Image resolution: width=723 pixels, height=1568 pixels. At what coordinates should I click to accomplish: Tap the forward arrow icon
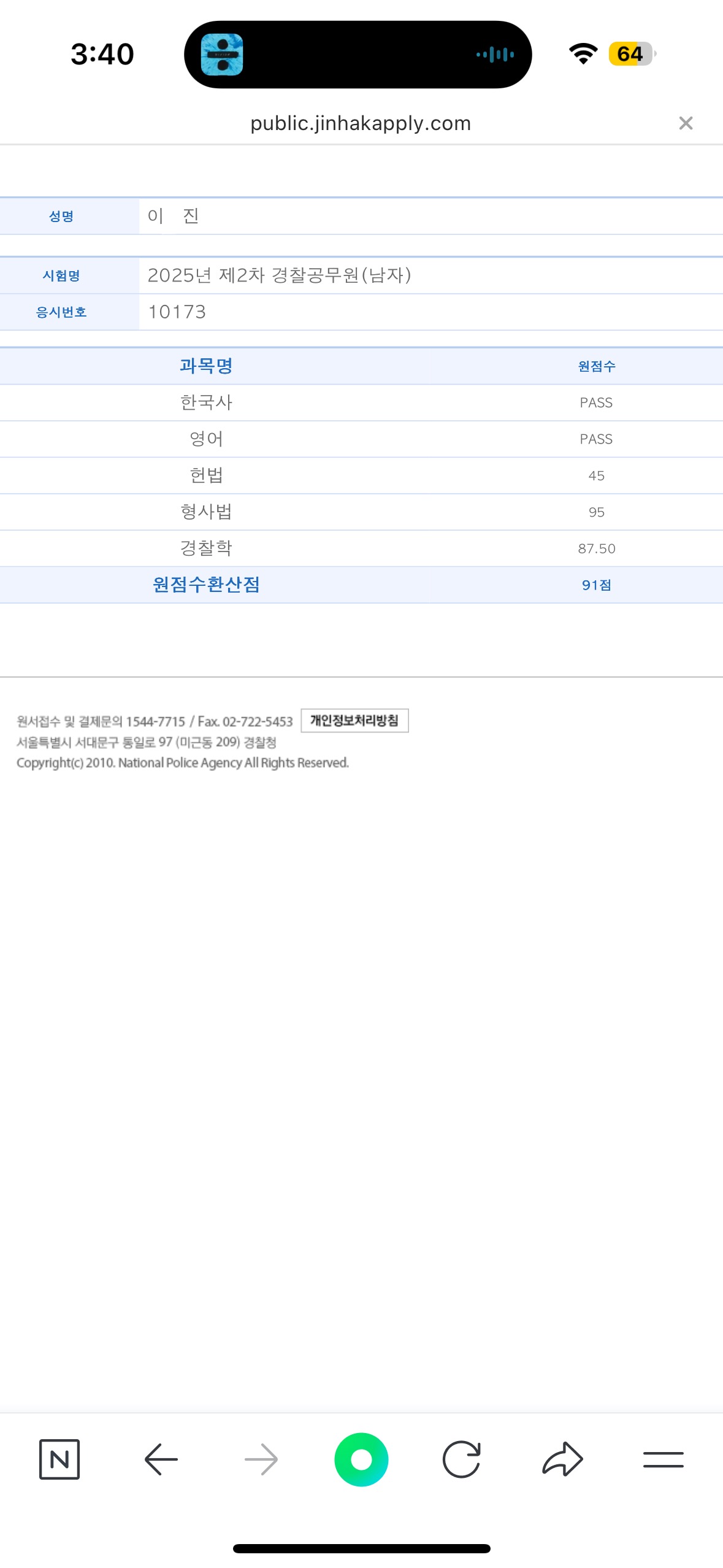click(x=261, y=1459)
